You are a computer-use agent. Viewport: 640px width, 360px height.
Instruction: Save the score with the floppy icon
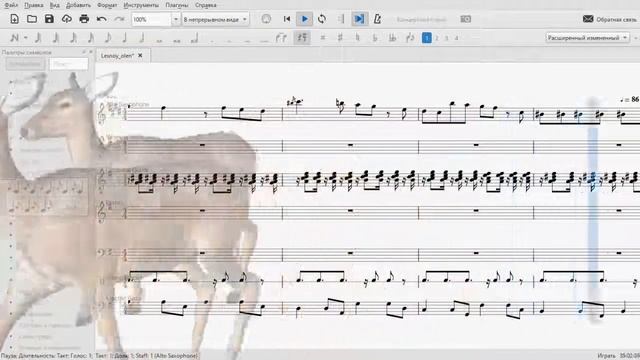pyautogui.click(x=49, y=19)
